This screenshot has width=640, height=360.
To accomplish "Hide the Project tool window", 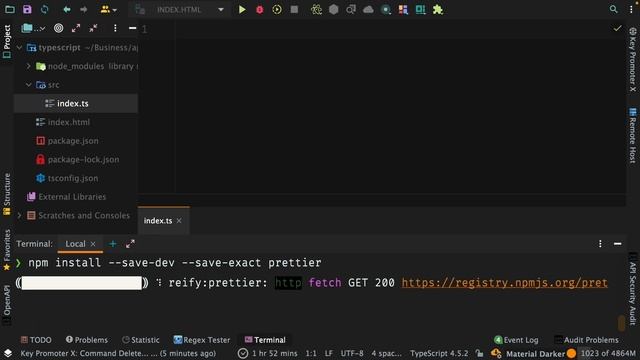I will click(132, 28).
